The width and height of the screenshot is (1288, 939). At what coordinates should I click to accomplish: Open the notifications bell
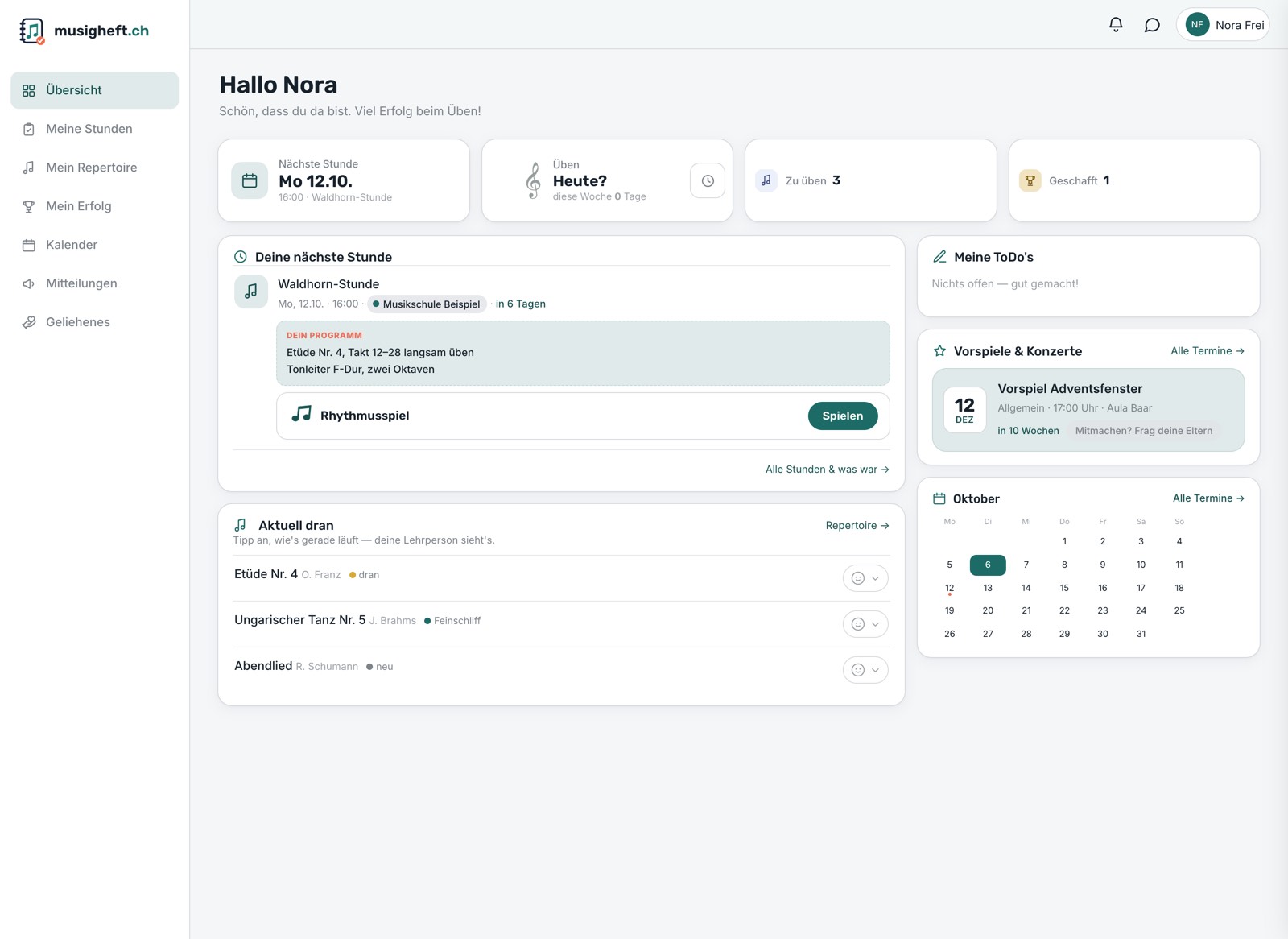tap(1116, 25)
